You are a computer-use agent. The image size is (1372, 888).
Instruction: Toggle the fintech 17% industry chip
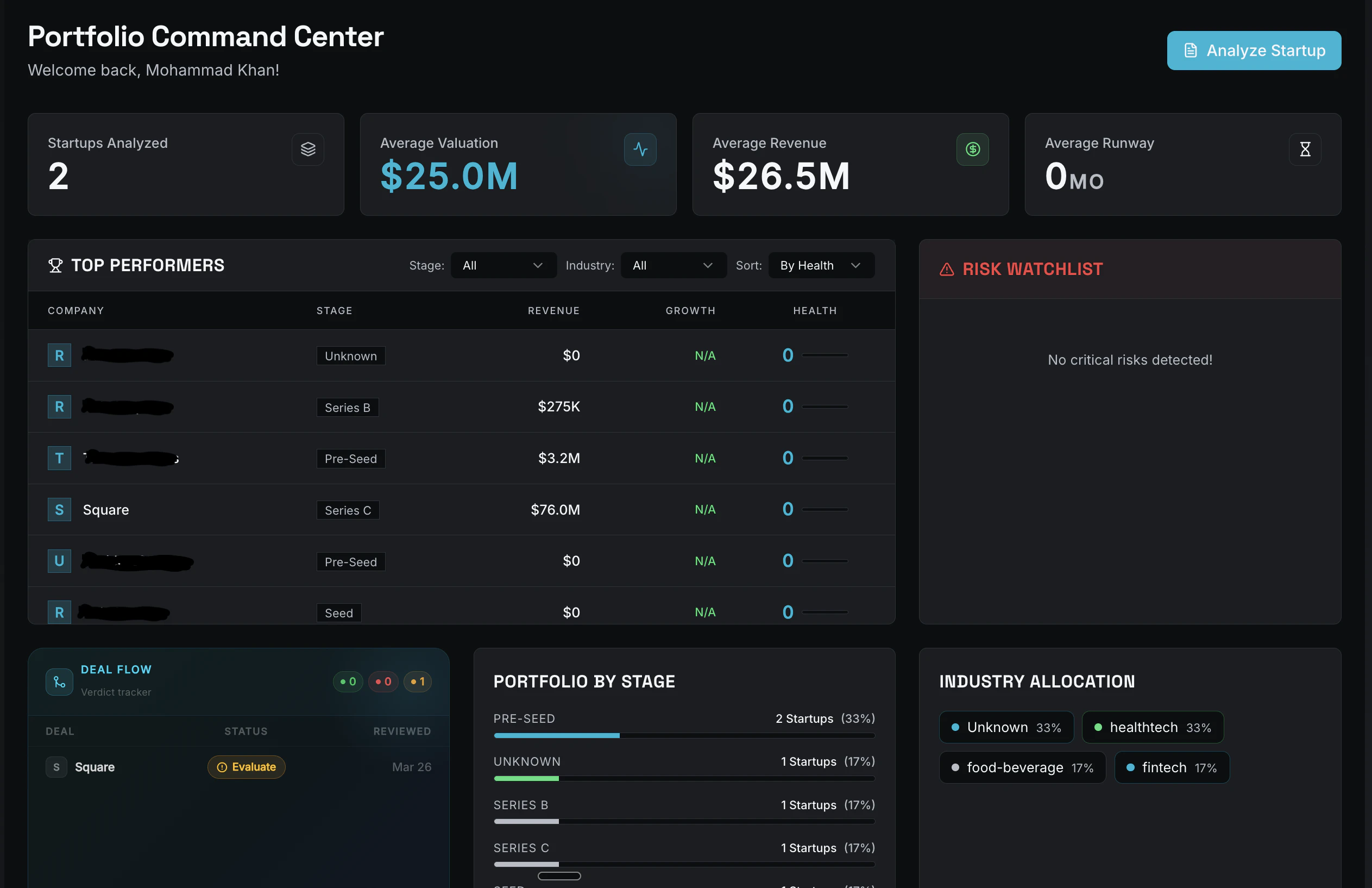[x=1172, y=767]
